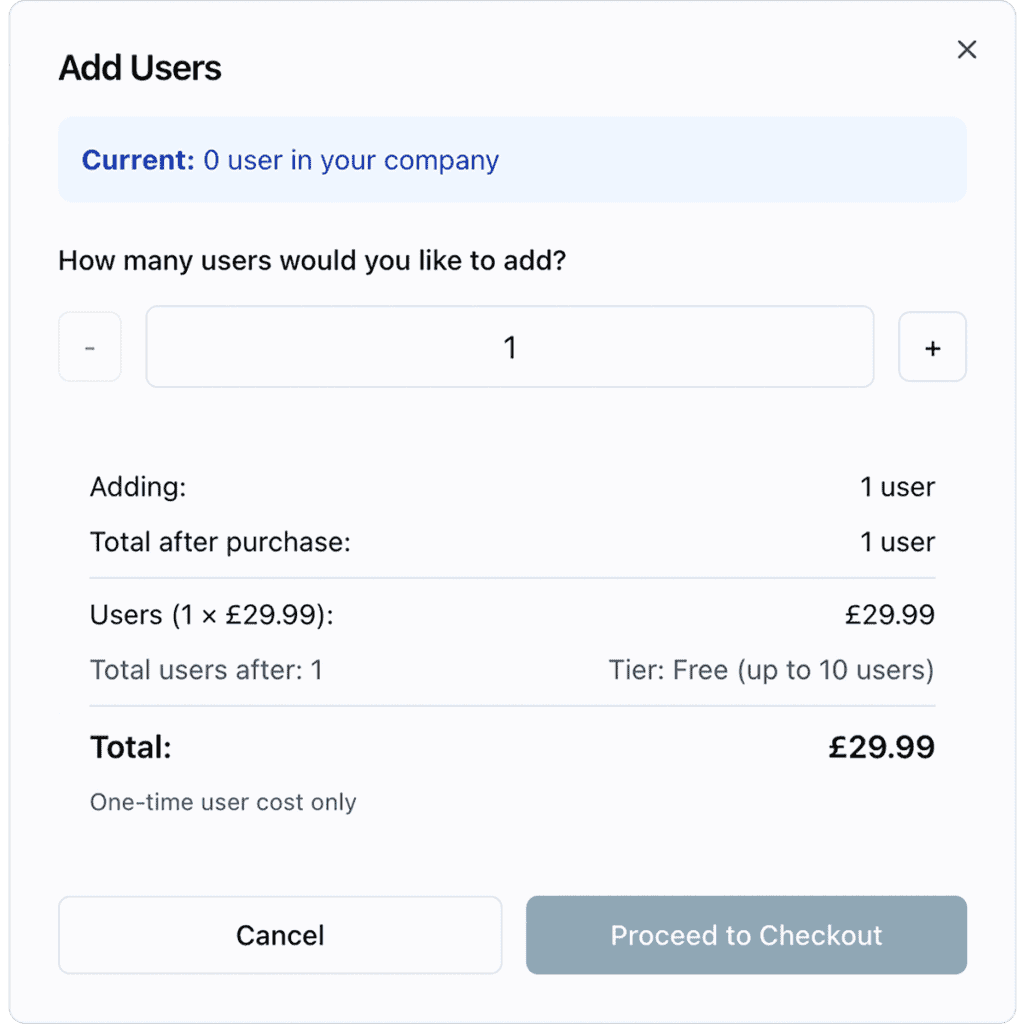Click the £29.99 users line price

tap(889, 614)
